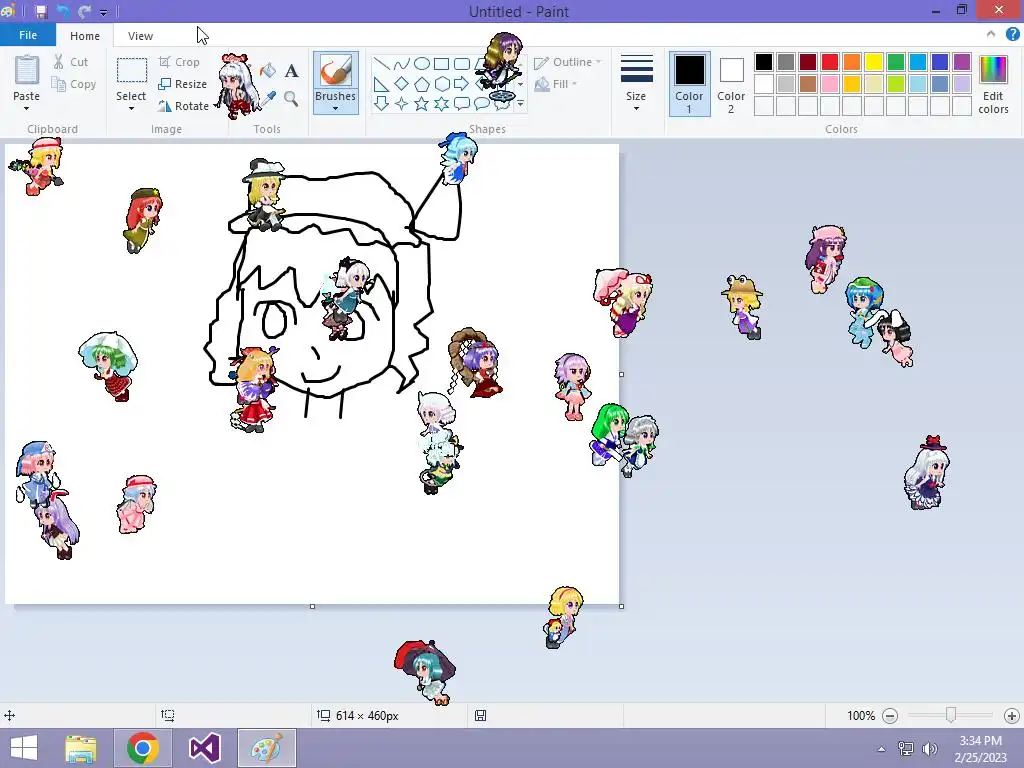Screen dimensions: 1024x768
Task: Open the shape Fill dropdown
Action: (x=556, y=84)
